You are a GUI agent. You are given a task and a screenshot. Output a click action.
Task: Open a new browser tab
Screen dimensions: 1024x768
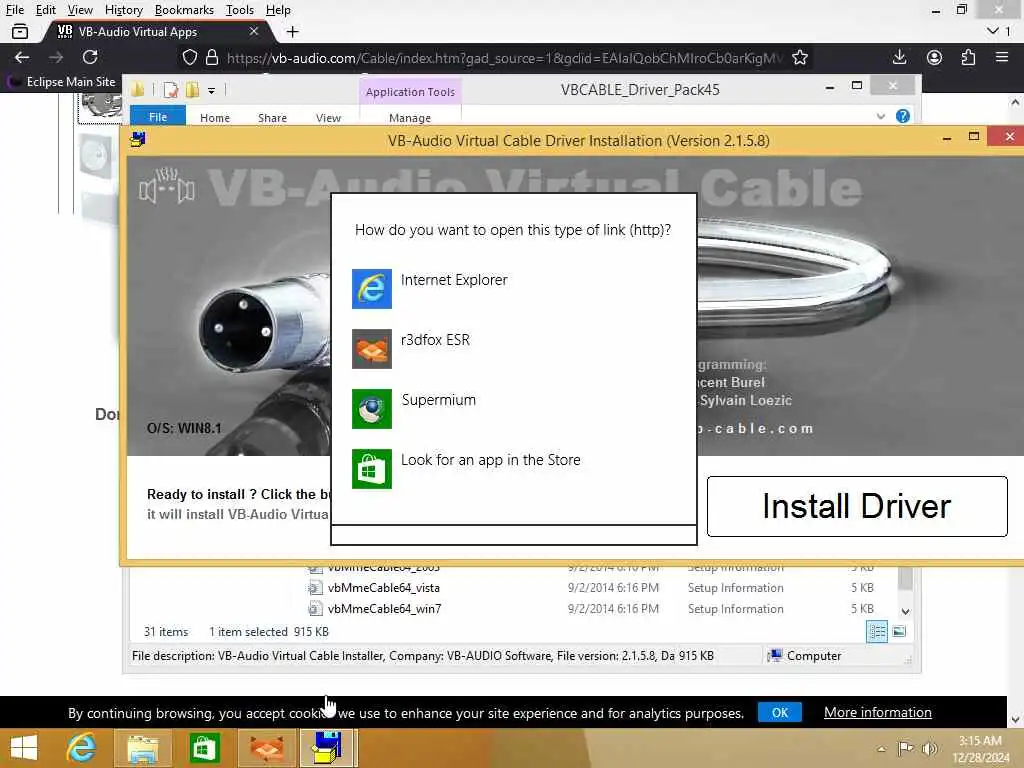point(293,31)
